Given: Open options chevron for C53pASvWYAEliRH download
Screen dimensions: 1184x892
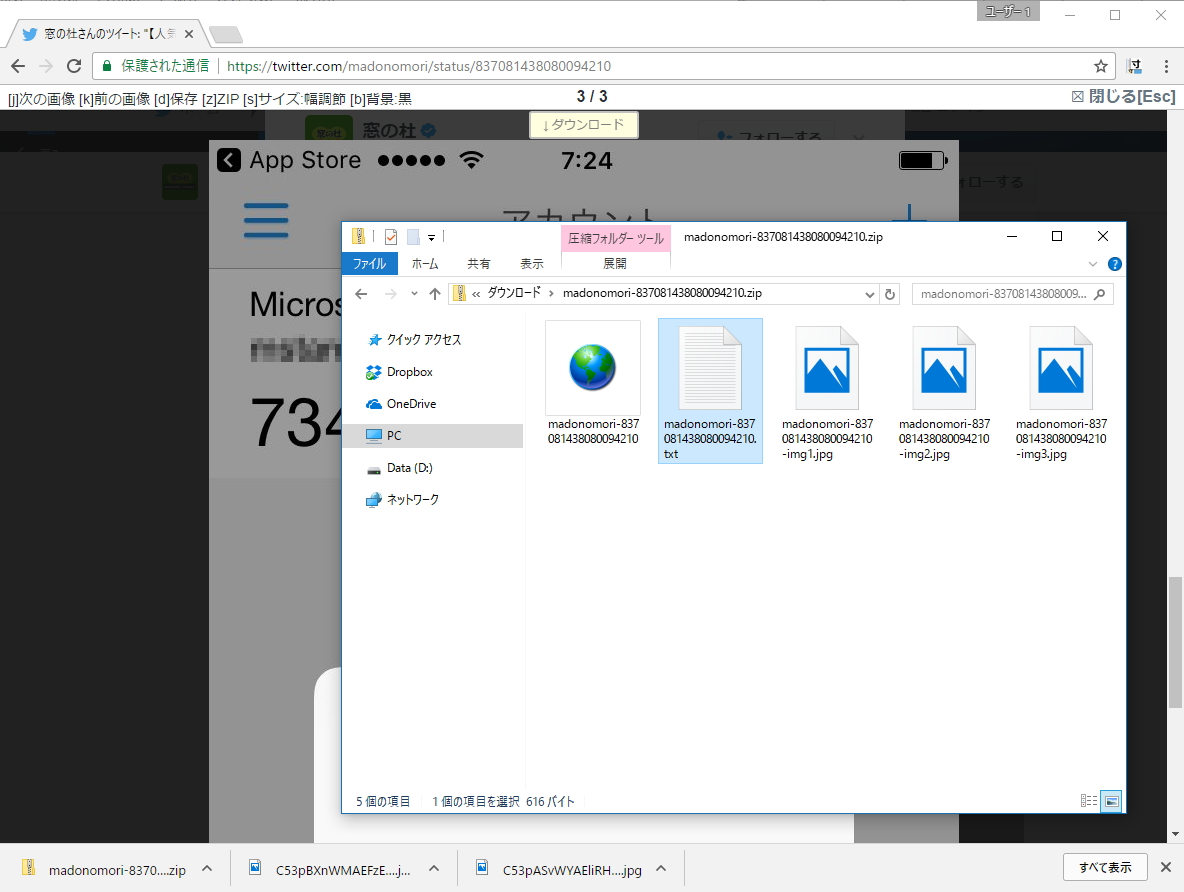Looking at the screenshot, I should [x=661, y=869].
